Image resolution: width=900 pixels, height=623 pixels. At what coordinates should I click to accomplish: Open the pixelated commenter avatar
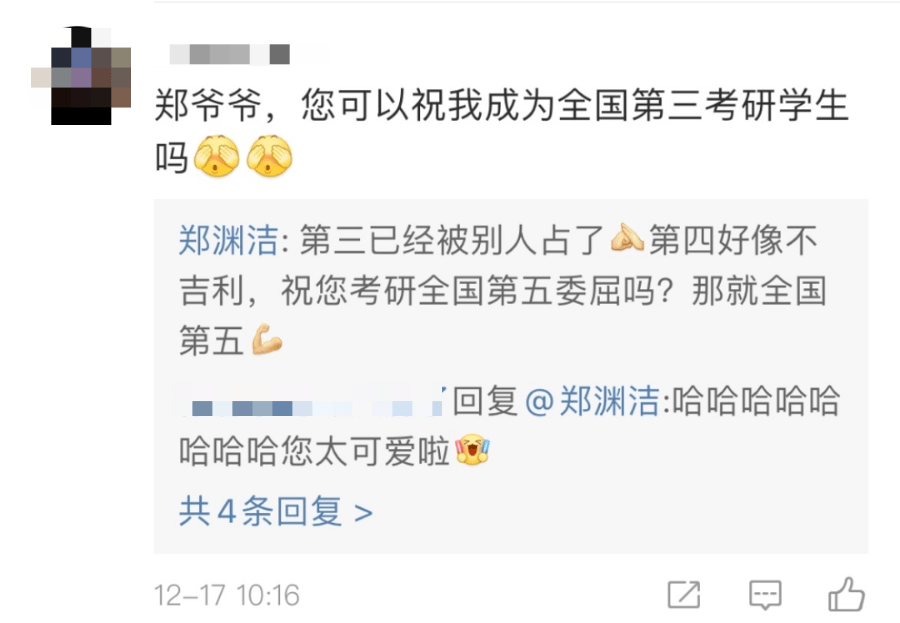click(81, 76)
